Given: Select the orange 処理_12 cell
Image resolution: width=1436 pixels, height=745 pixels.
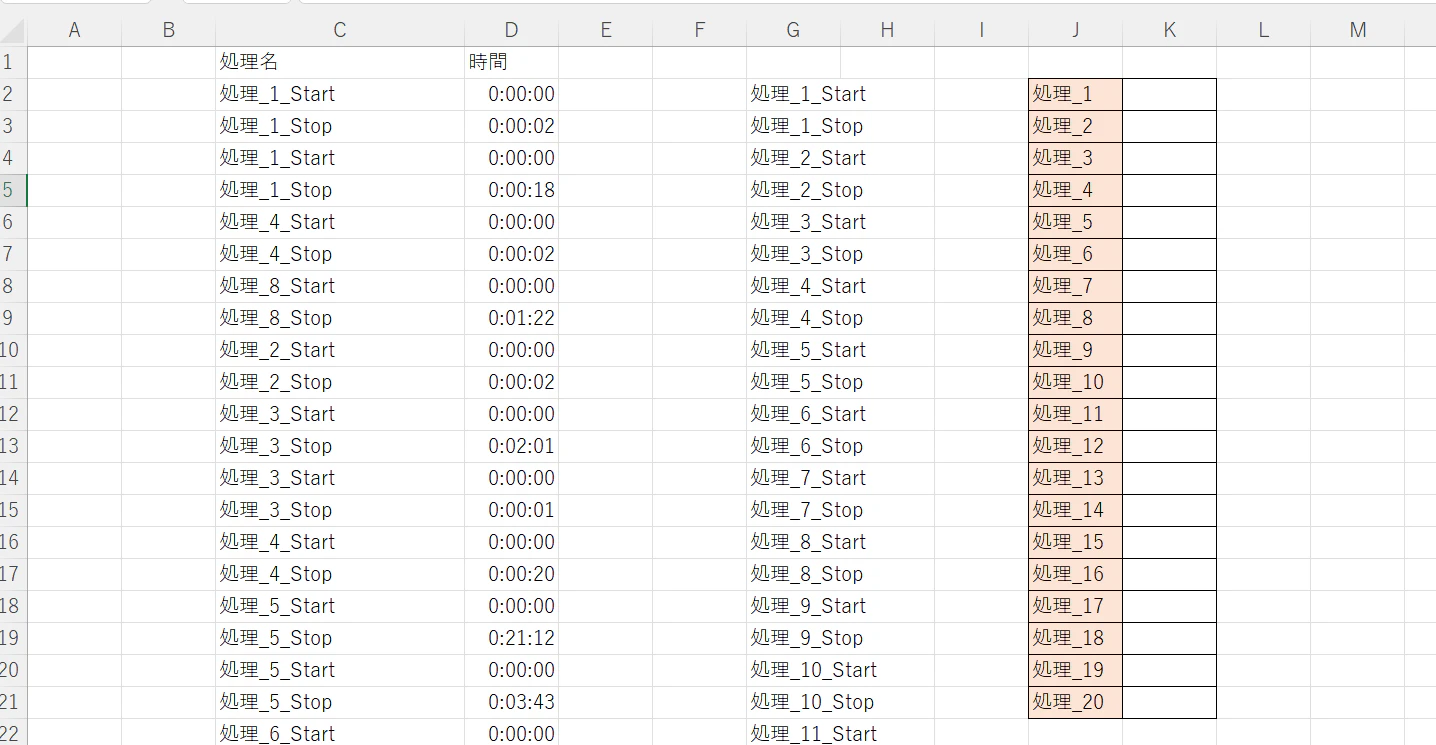Looking at the screenshot, I should [x=1075, y=446].
